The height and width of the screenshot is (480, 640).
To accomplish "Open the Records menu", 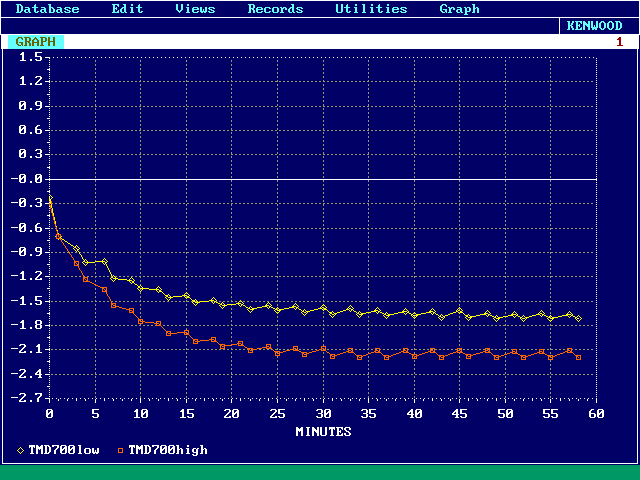I will (275, 9).
